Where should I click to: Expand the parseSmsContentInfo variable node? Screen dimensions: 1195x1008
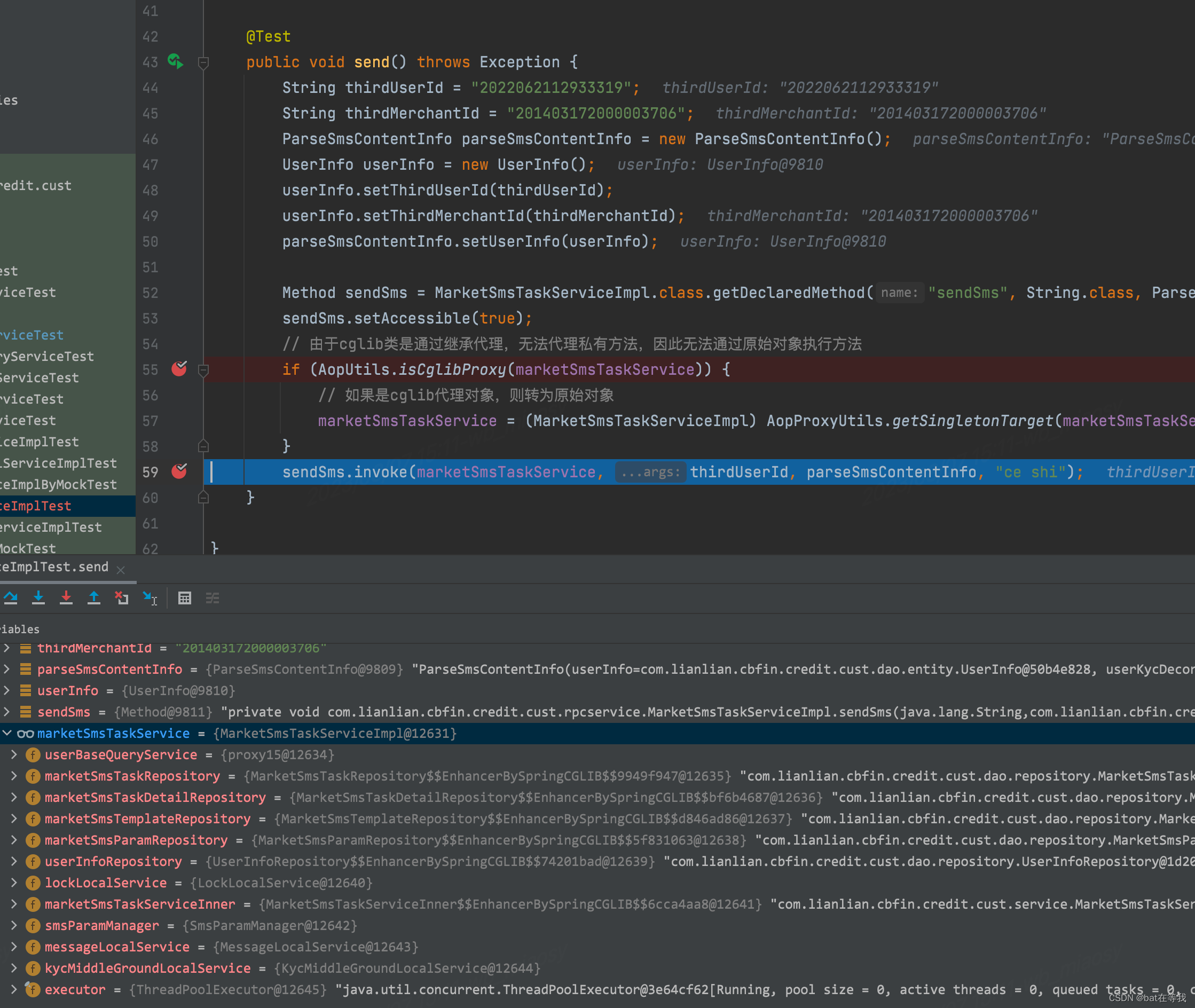[x=7, y=668]
